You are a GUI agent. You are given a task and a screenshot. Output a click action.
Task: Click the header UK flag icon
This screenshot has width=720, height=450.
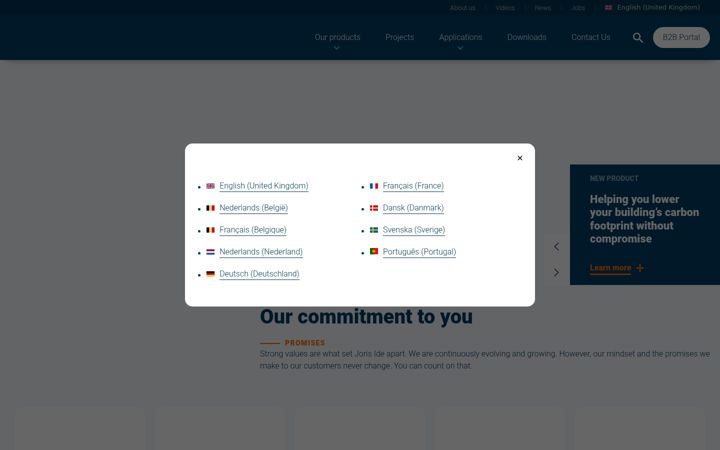point(608,7)
